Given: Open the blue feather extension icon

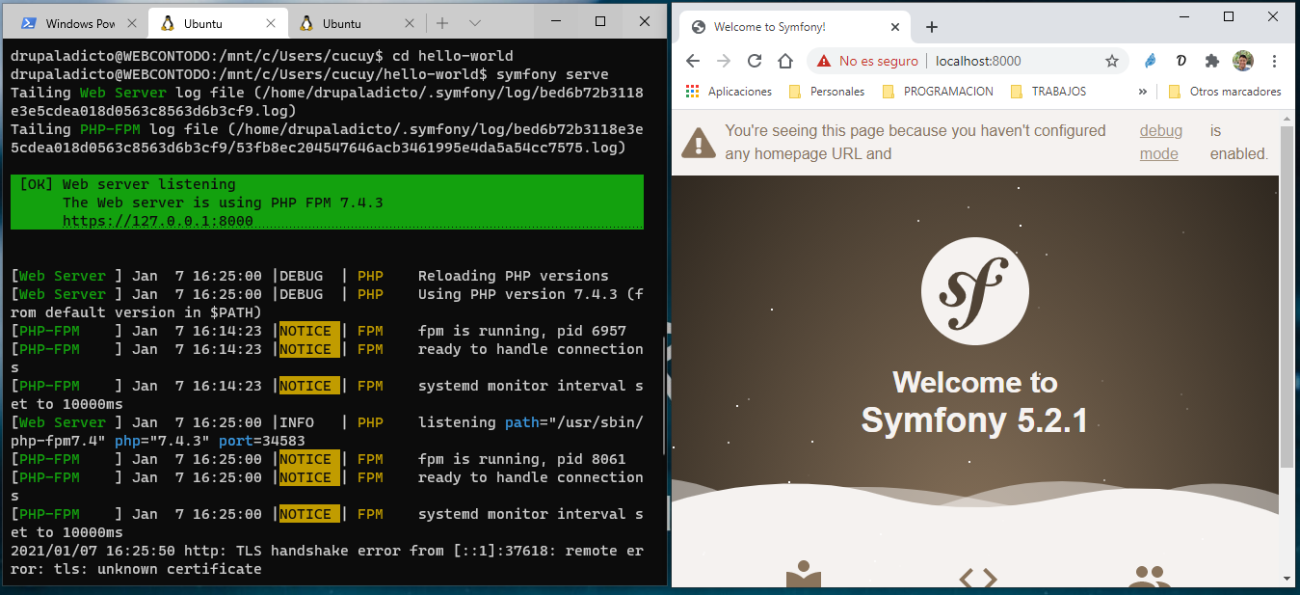Looking at the screenshot, I should [x=1150, y=61].
